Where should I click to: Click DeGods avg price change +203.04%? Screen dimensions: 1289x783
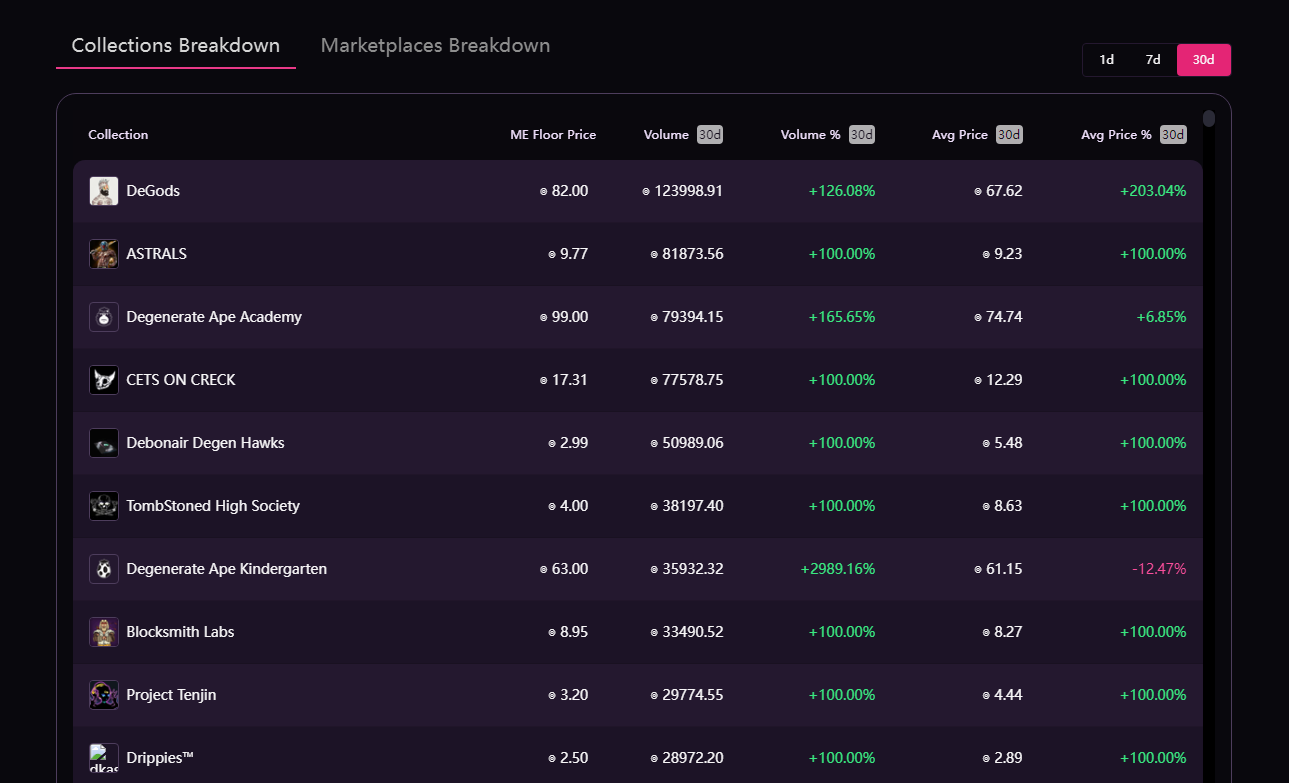[1153, 191]
